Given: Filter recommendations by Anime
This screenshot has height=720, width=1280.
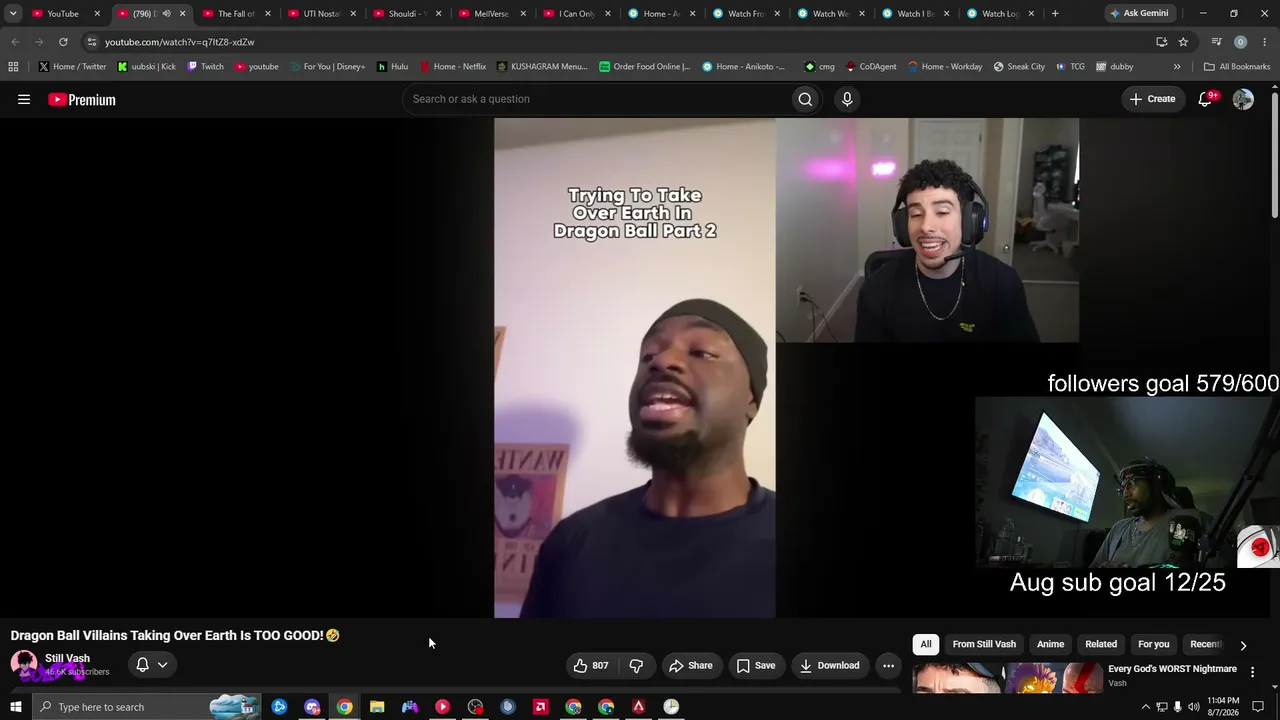Looking at the screenshot, I should pos(1050,644).
